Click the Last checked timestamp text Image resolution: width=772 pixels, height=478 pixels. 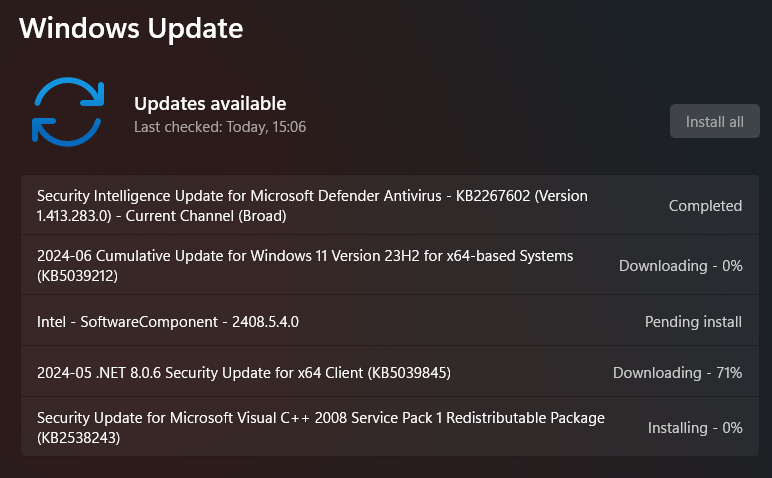click(x=220, y=127)
